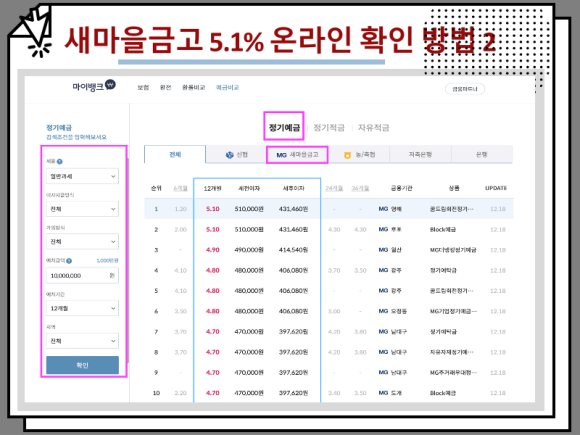Click the MG logo in rank 2 row
The image size is (580, 435).
[383, 229]
